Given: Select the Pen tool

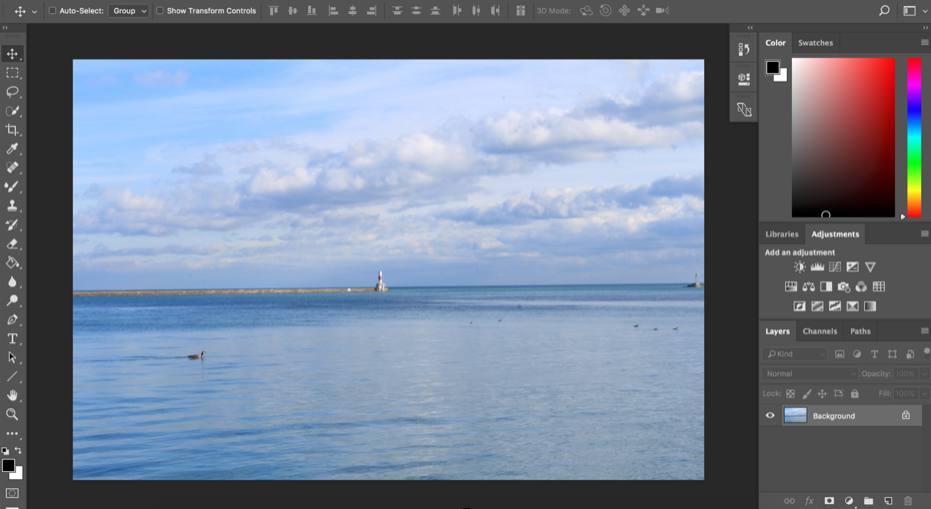Looking at the screenshot, I should (x=12, y=320).
